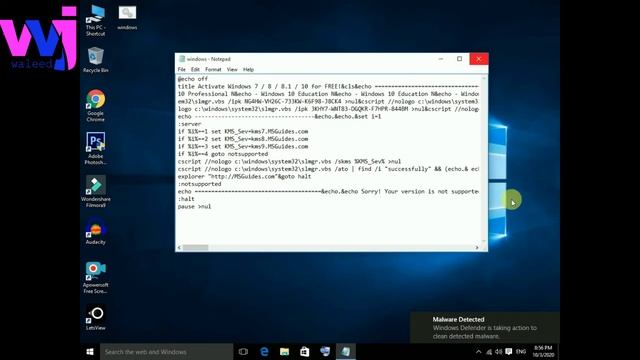Open File Explorer from taskbar
The height and width of the screenshot is (360, 640).
tap(284, 351)
